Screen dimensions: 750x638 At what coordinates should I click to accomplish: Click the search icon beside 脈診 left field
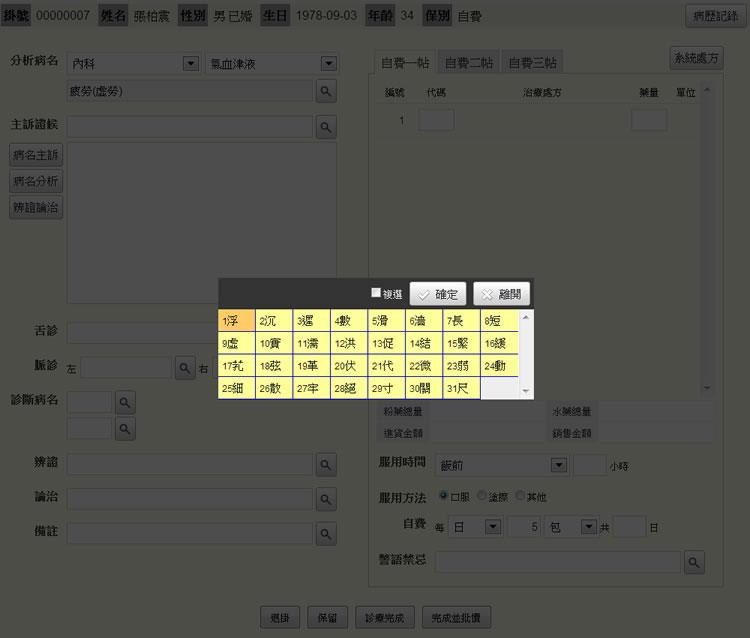tap(185, 368)
